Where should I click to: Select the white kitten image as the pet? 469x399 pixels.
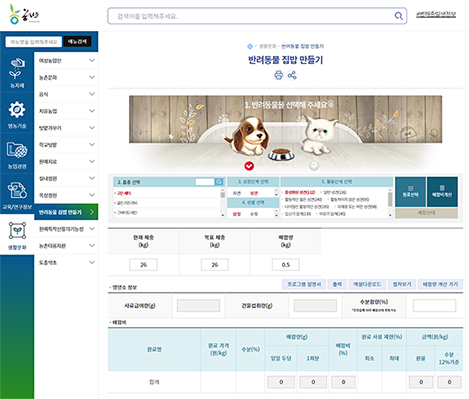tap(318, 136)
